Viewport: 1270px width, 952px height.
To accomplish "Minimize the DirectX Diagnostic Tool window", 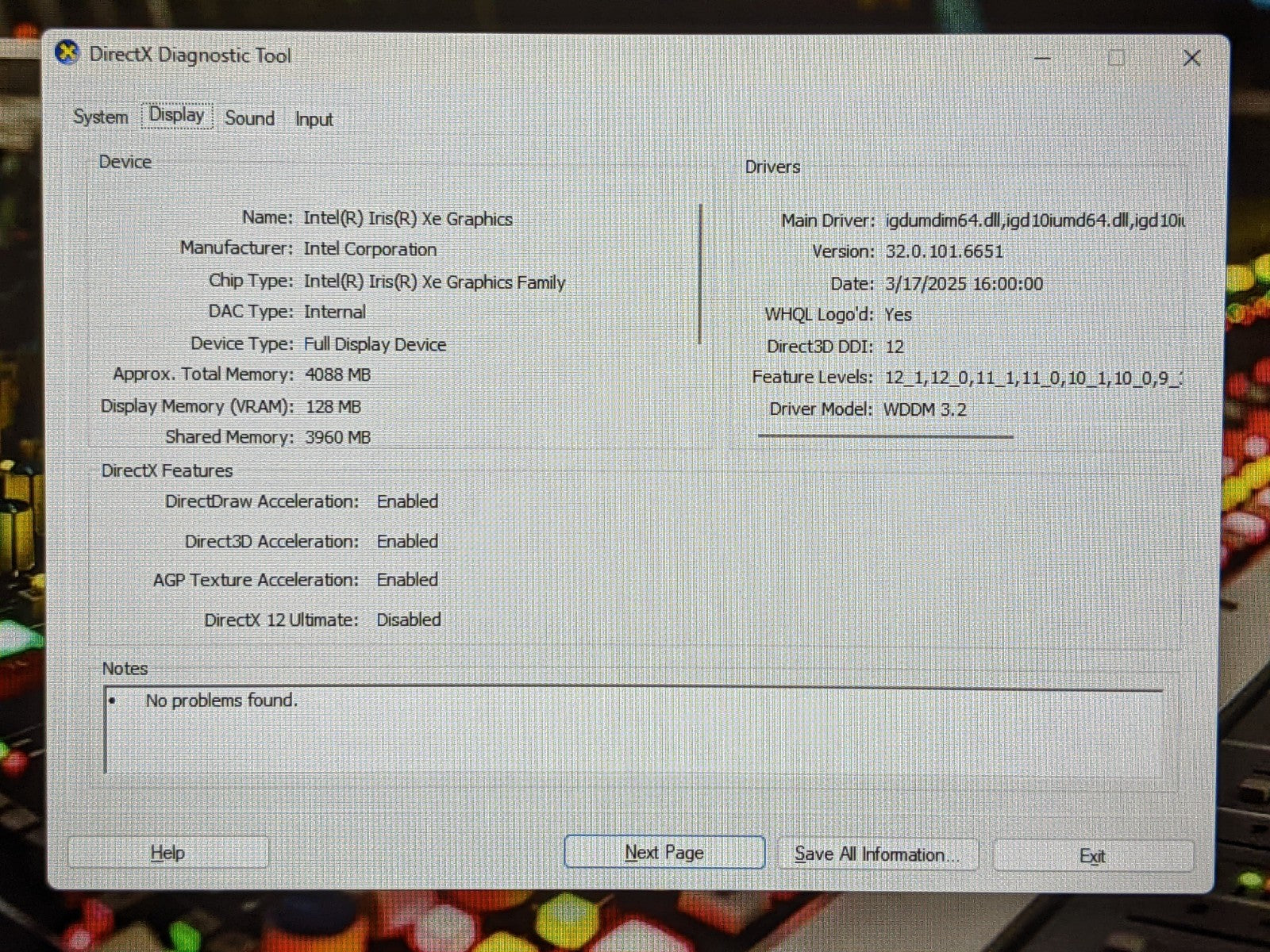I will pos(1043,58).
